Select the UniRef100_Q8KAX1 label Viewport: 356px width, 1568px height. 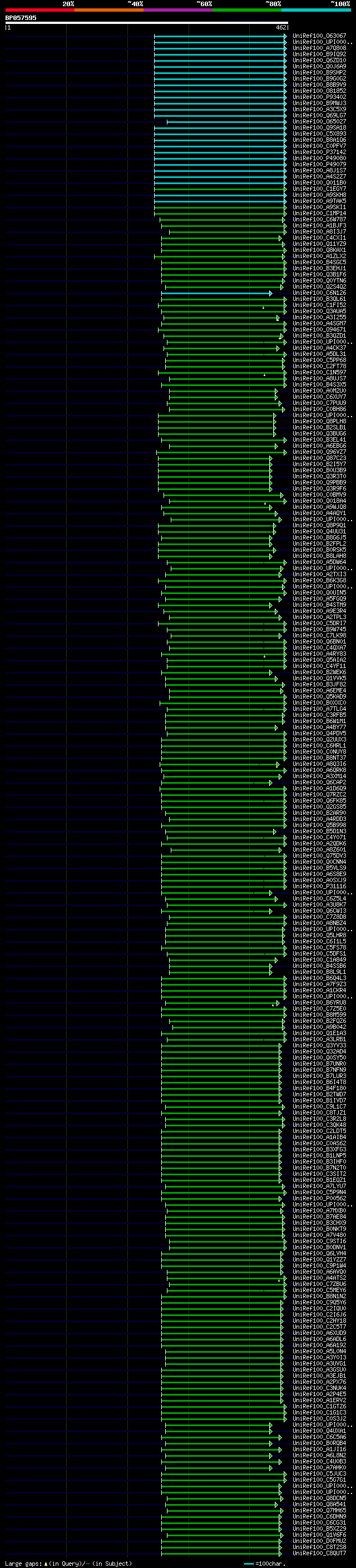pyautogui.click(x=319, y=250)
